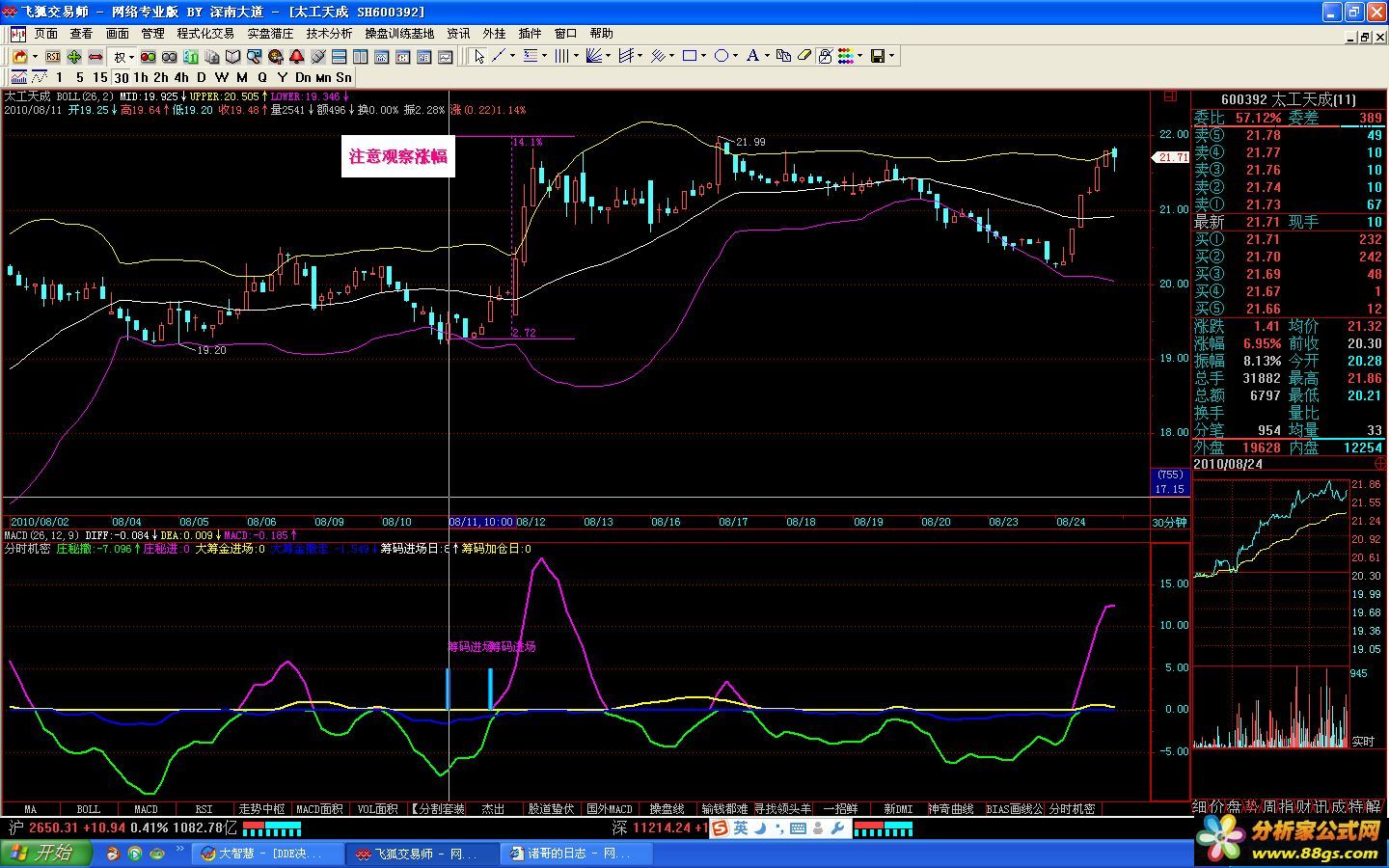Image resolution: width=1389 pixels, height=868 pixels.
Task: Open the color palette picker icon
Action: [x=845, y=56]
